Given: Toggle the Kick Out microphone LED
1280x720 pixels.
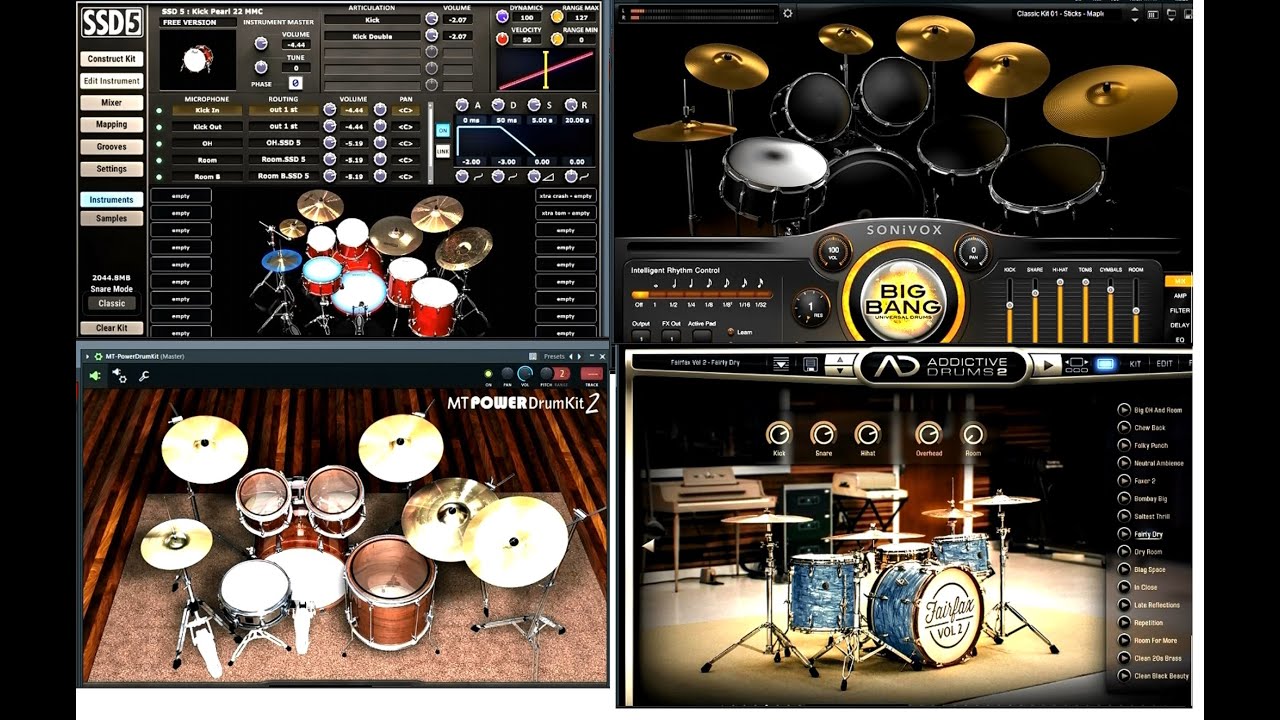Looking at the screenshot, I should pos(158,127).
